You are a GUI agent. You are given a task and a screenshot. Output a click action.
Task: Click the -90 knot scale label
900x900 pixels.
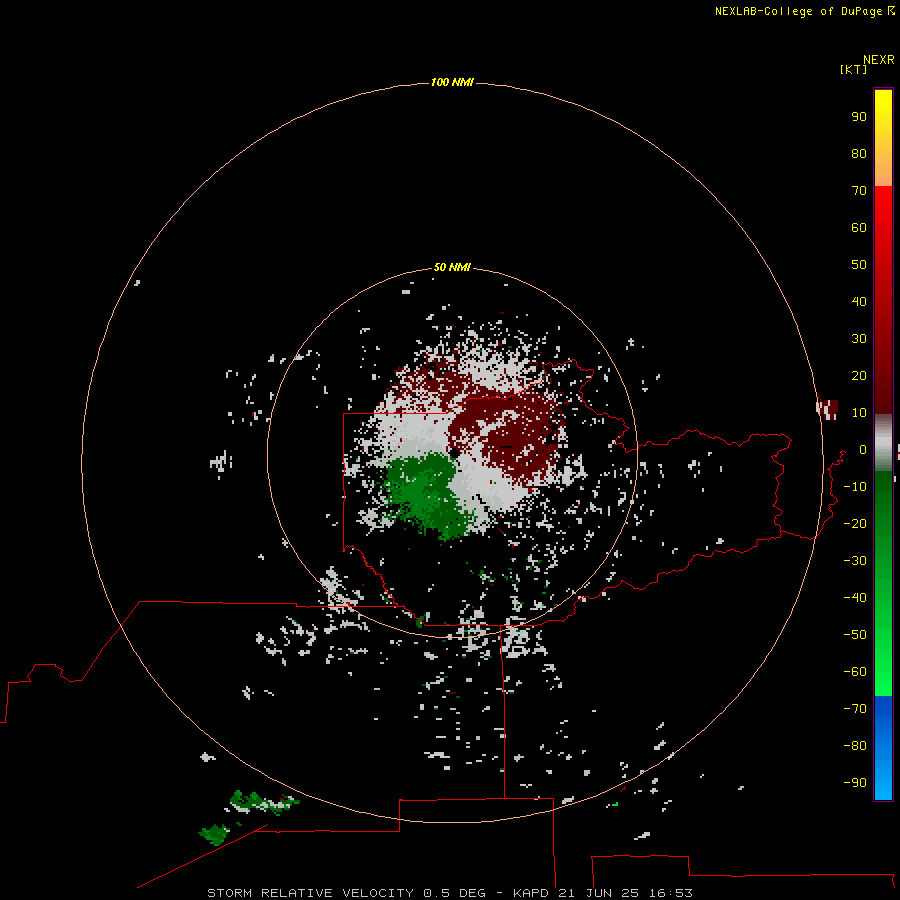(855, 783)
